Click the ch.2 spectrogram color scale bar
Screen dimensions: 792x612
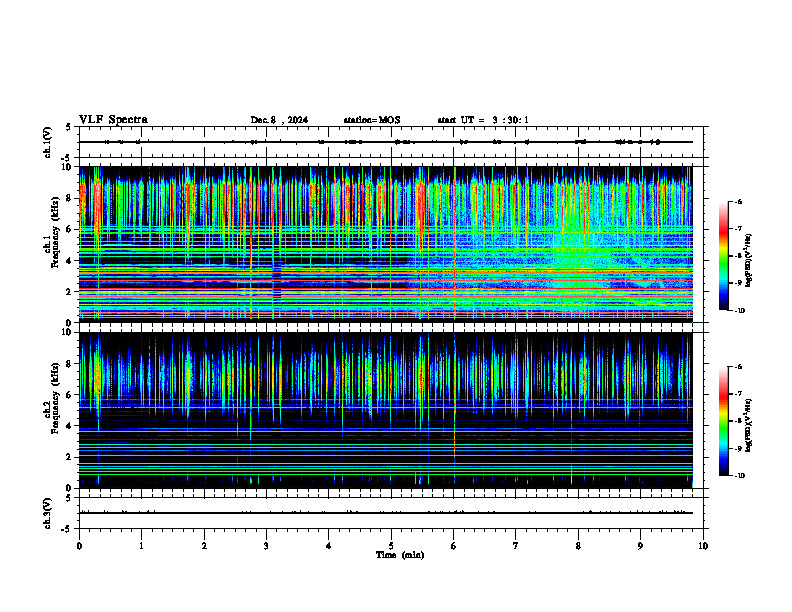pos(723,421)
